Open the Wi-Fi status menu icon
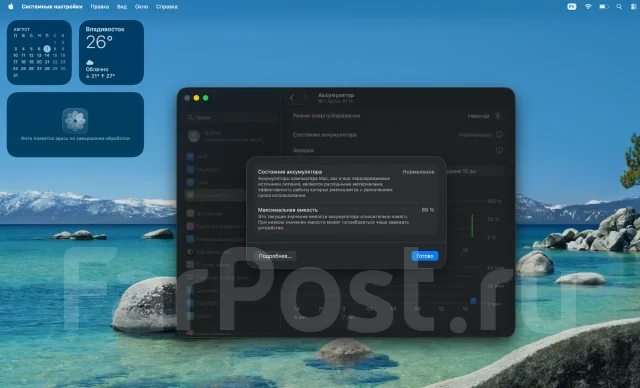The width and height of the screenshot is (640, 388). click(588, 7)
